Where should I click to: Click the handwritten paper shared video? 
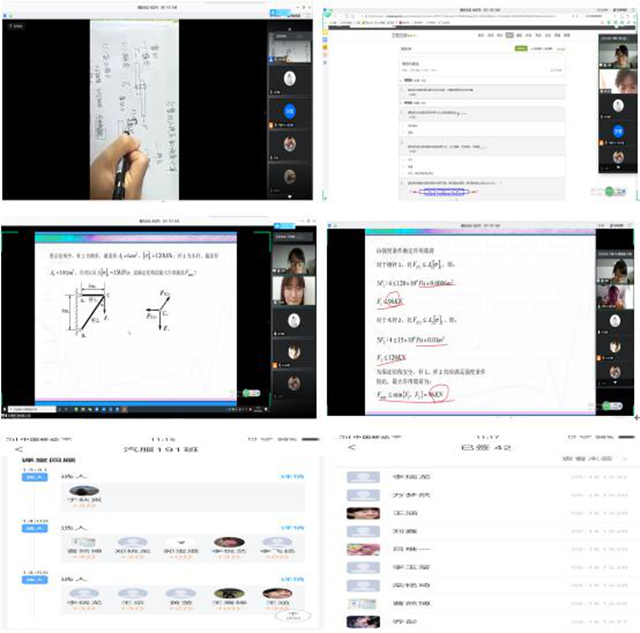(x=135, y=105)
